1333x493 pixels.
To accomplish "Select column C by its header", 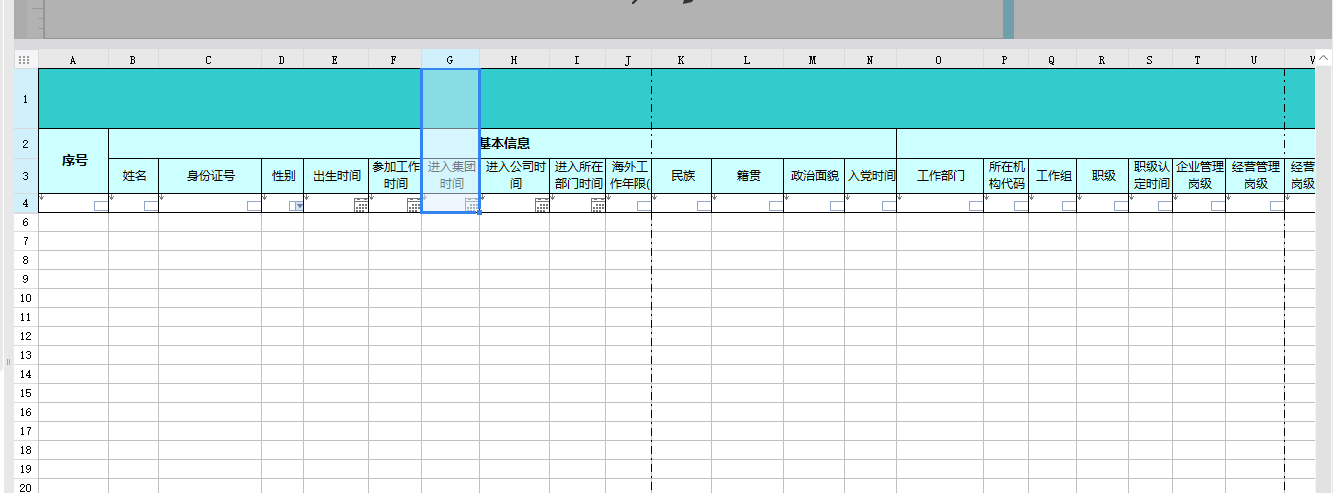I will [x=210, y=60].
